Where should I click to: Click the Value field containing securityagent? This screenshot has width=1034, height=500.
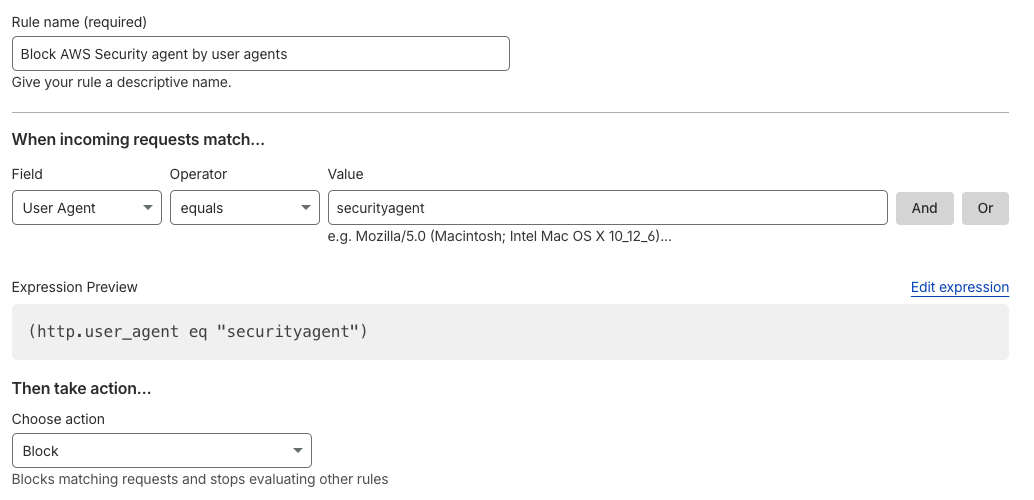(x=607, y=208)
